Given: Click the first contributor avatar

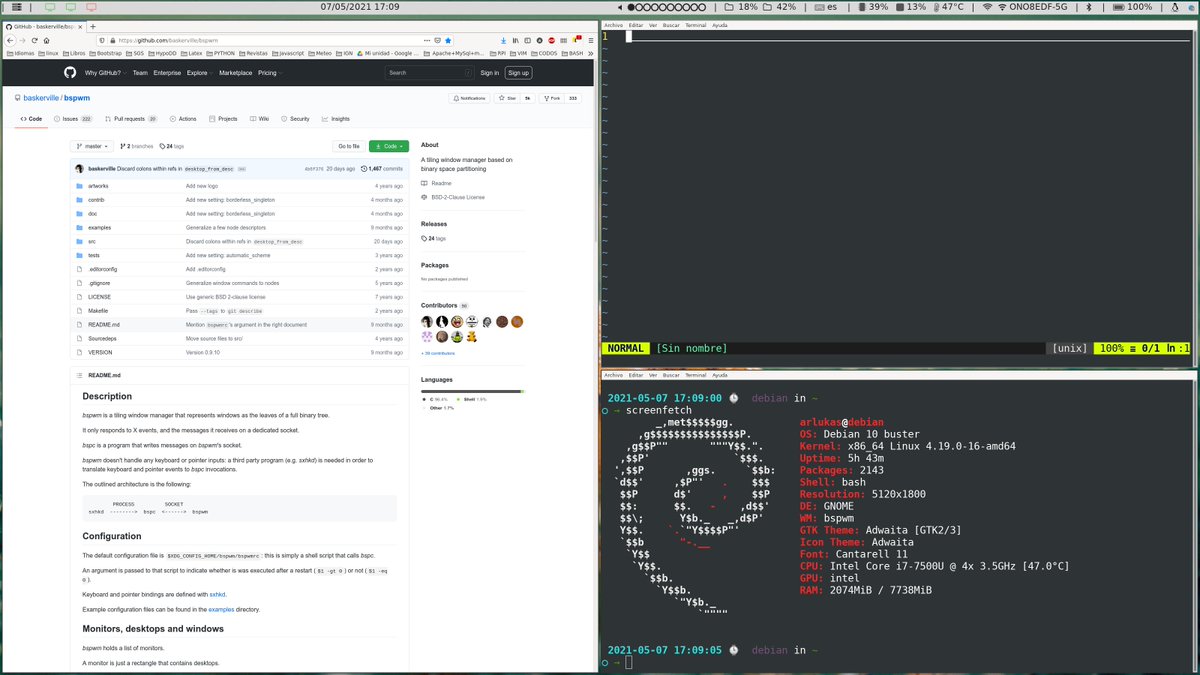Looking at the screenshot, I should point(427,322).
